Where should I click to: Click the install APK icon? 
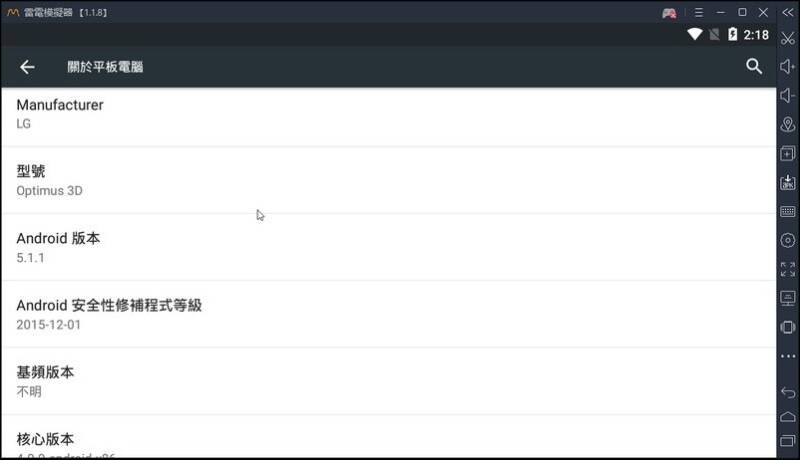[x=788, y=182]
